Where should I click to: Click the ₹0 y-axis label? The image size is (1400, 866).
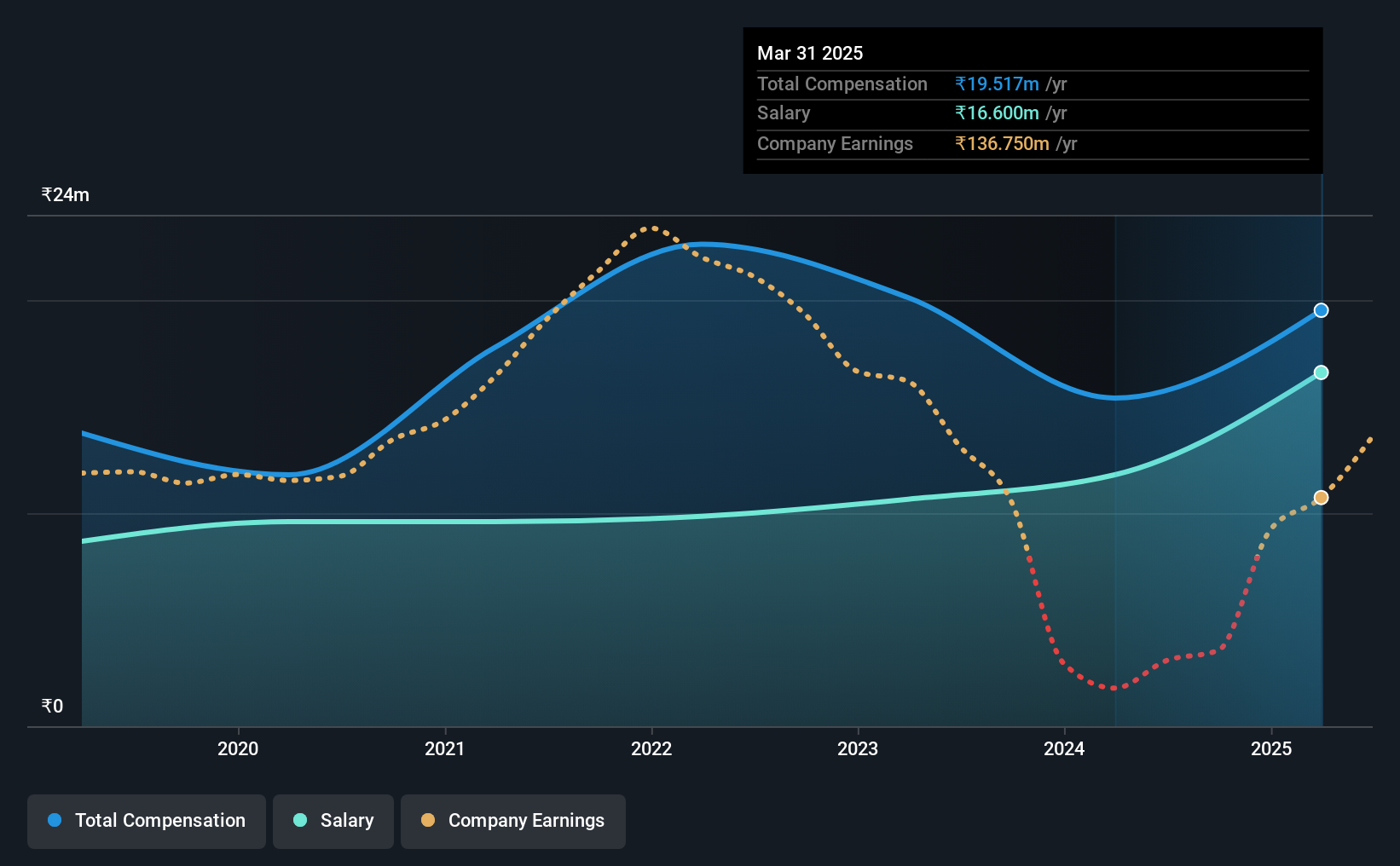(52, 706)
